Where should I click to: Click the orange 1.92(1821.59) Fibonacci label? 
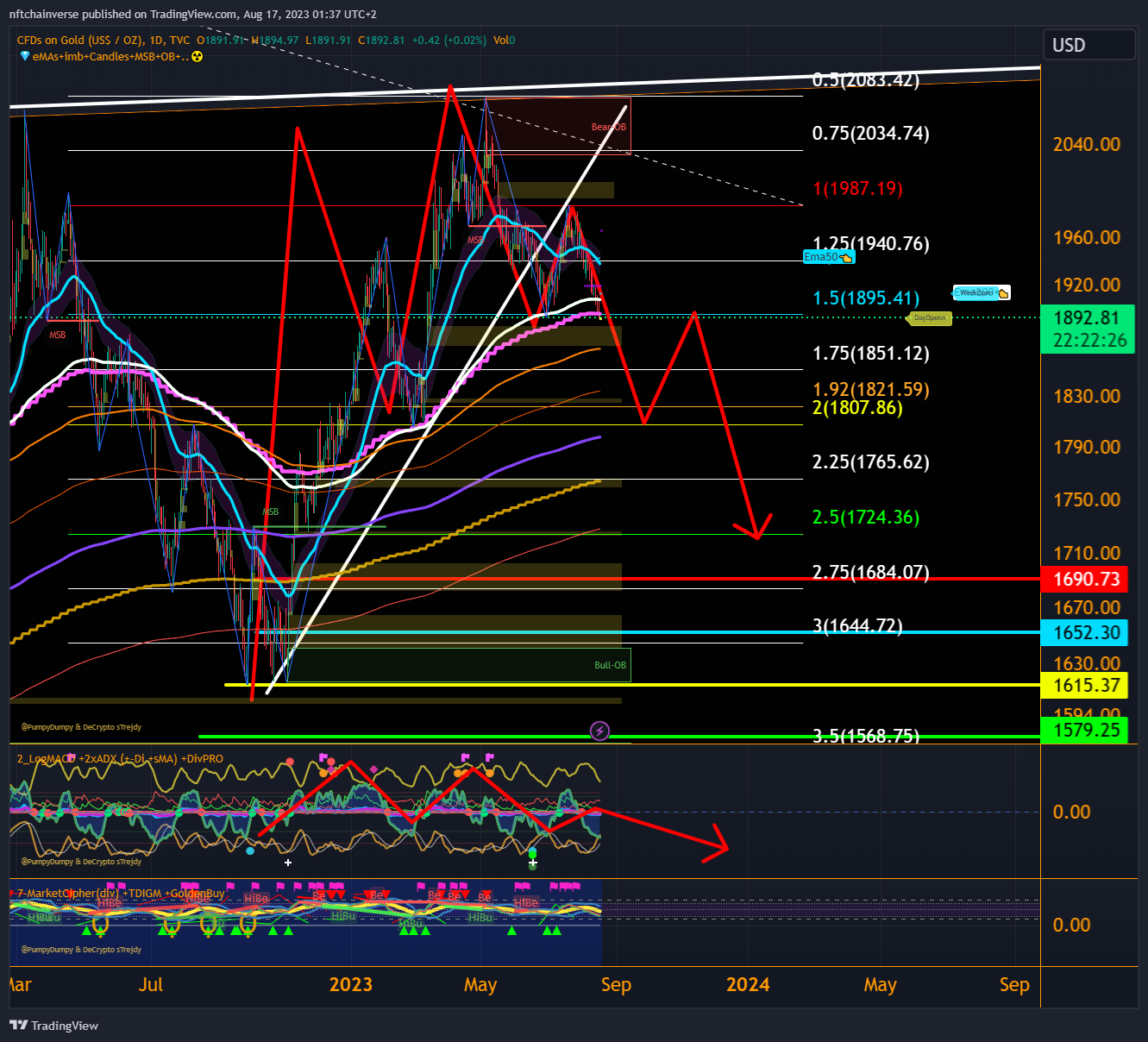(871, 390)
